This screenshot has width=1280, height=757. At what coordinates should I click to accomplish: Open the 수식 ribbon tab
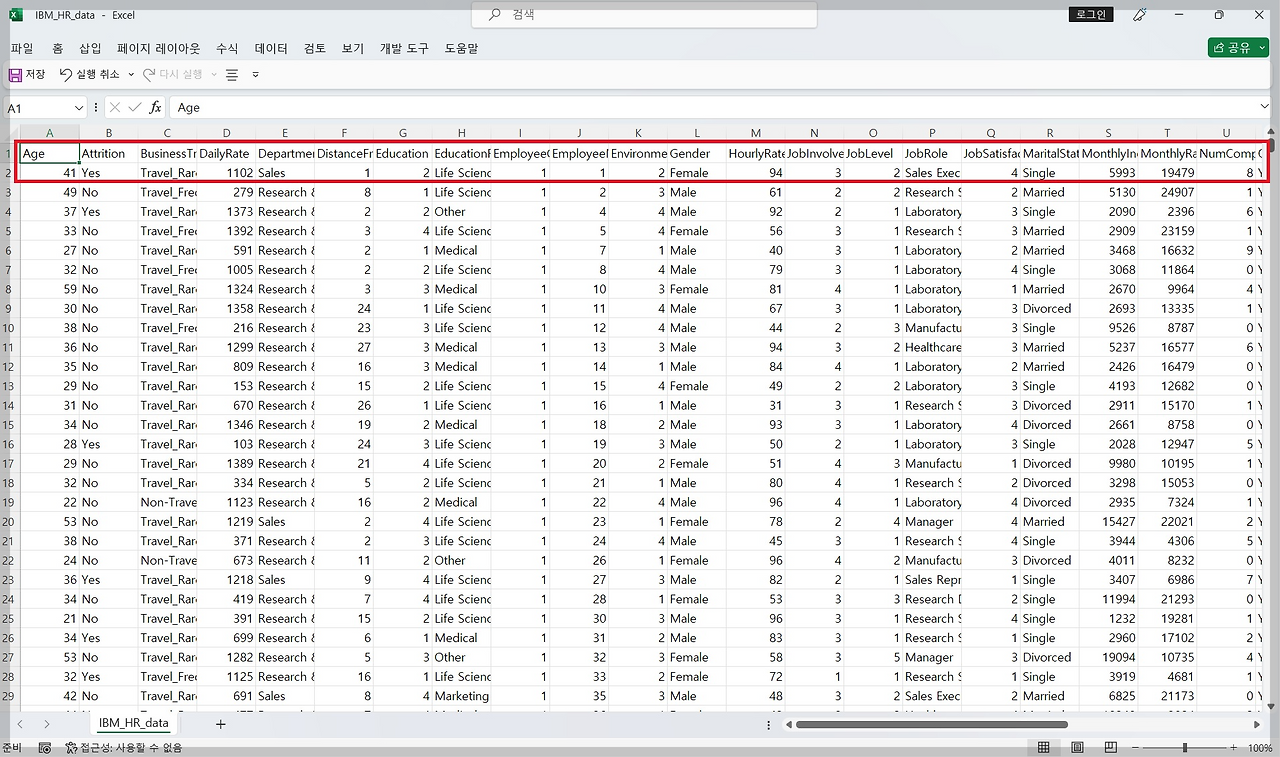click(x=227, y=48)
